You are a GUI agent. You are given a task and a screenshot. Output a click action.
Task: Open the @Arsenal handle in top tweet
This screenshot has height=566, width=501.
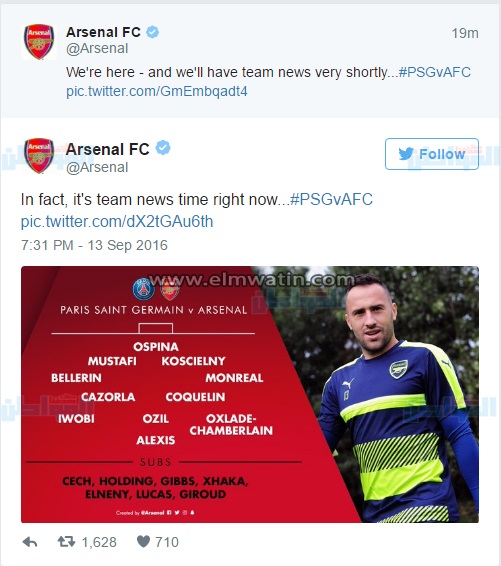pos(97,48)
